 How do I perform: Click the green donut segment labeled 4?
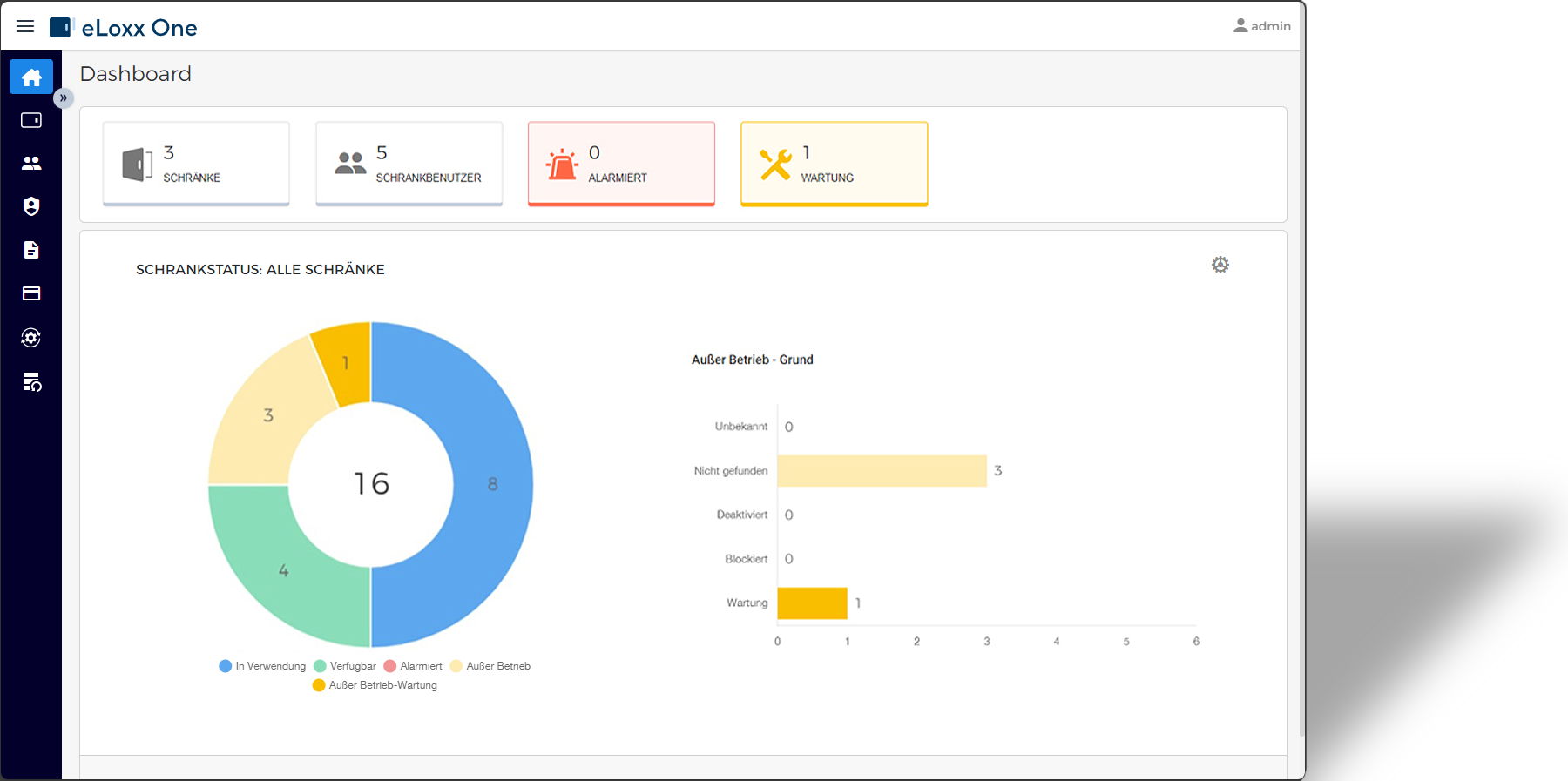click(x=283, y=570)
